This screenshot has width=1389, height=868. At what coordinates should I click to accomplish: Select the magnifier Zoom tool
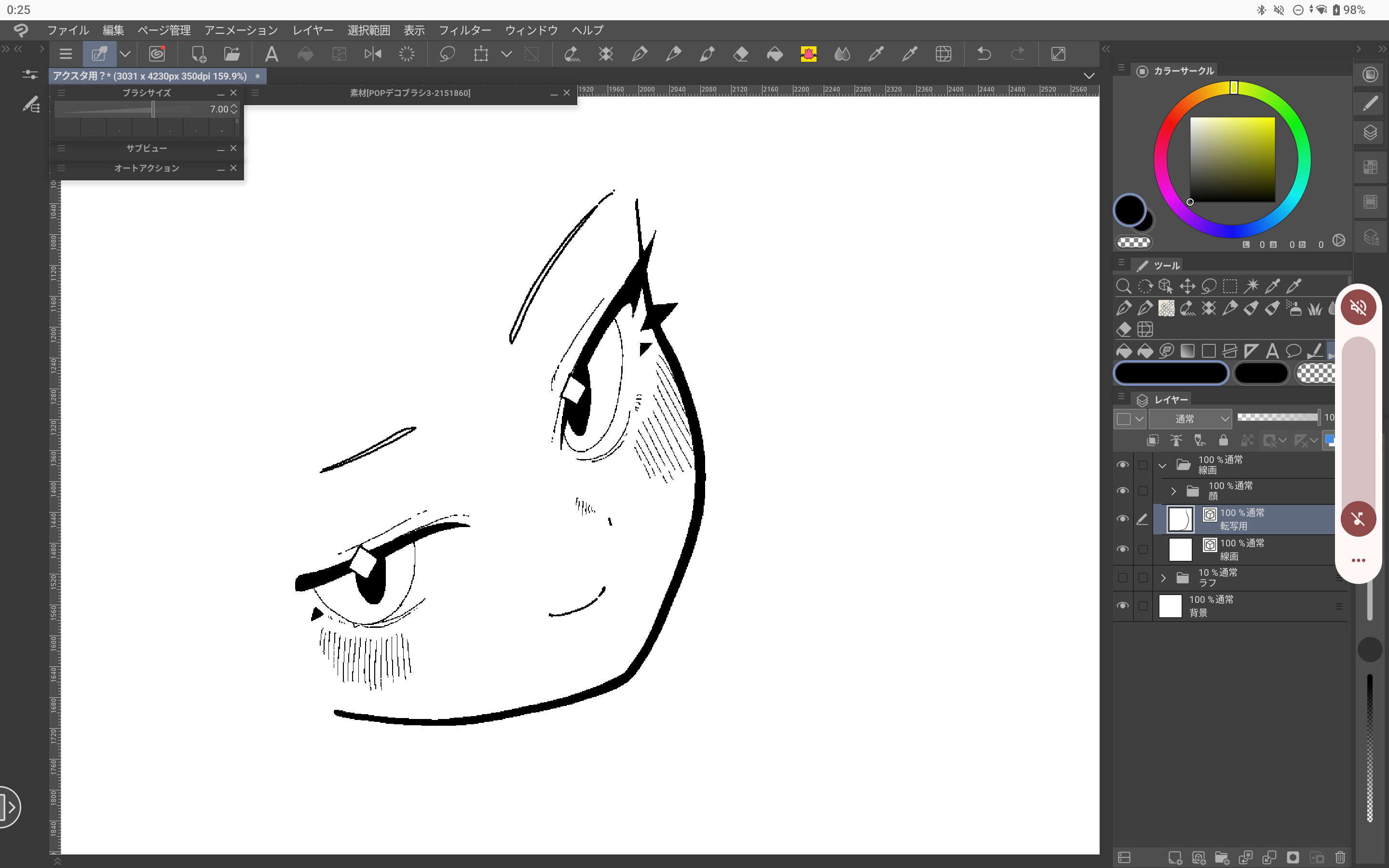pyautogui.click(x=1123, y=286)
